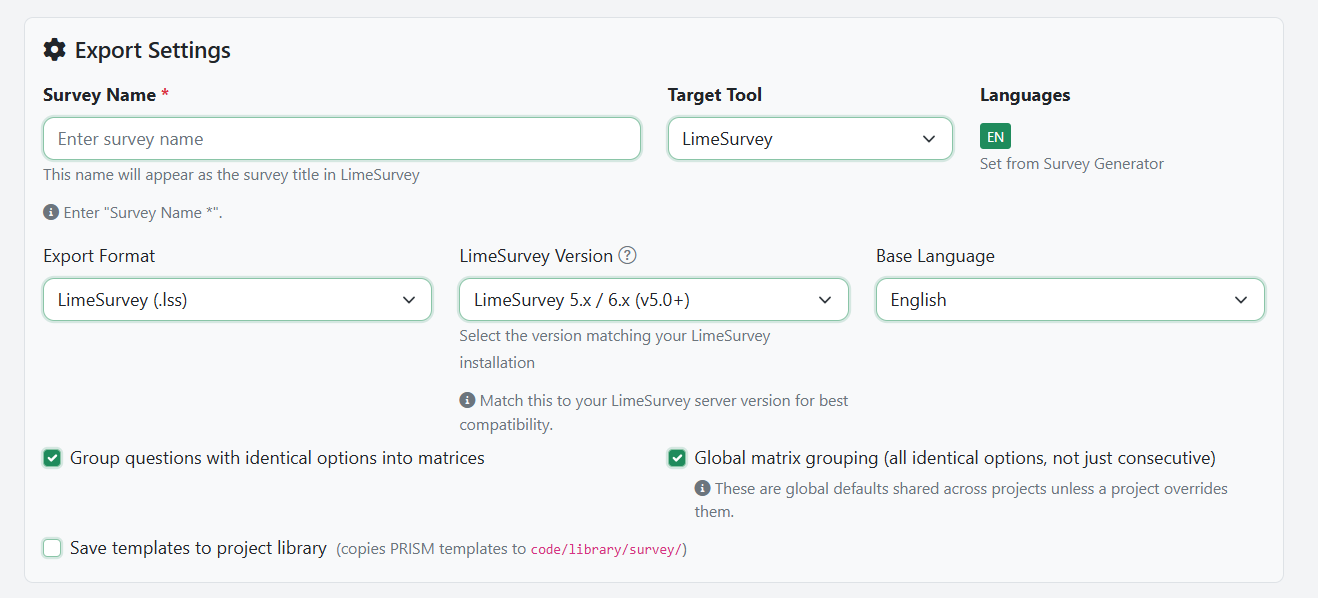Click 'This name will appear as the survey title' hint
Screen dimensions: 1318x598
point(231,175)
